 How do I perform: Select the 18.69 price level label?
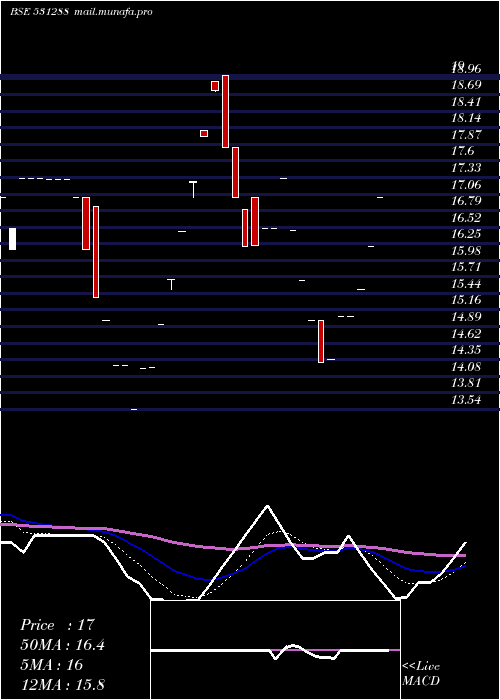tap(467, 85)
